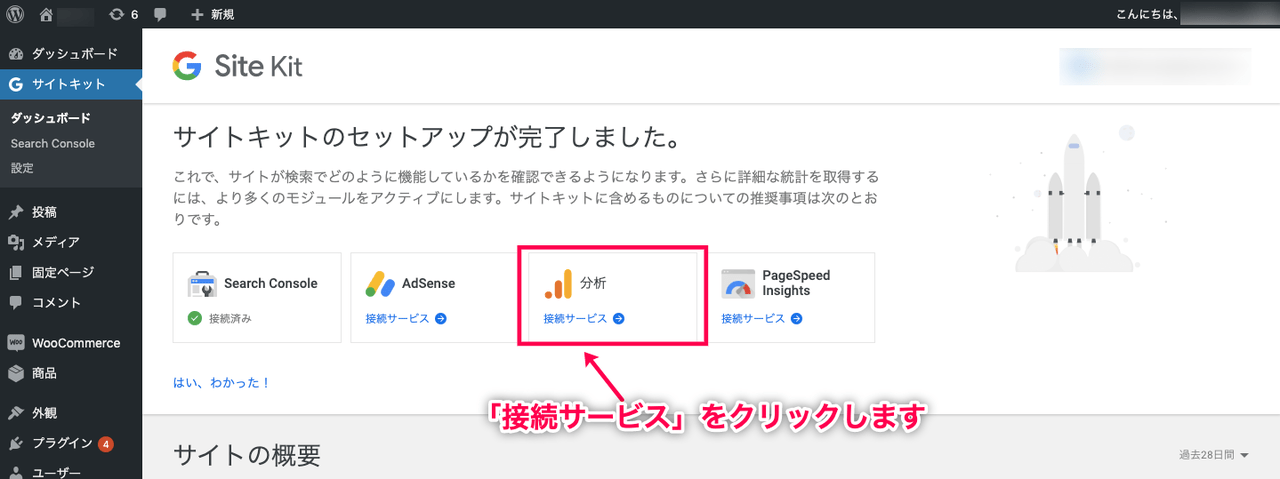Click the サイトの概要 heading
Image resolution: width=1280 pixels, height=479 pixels.
247,456
